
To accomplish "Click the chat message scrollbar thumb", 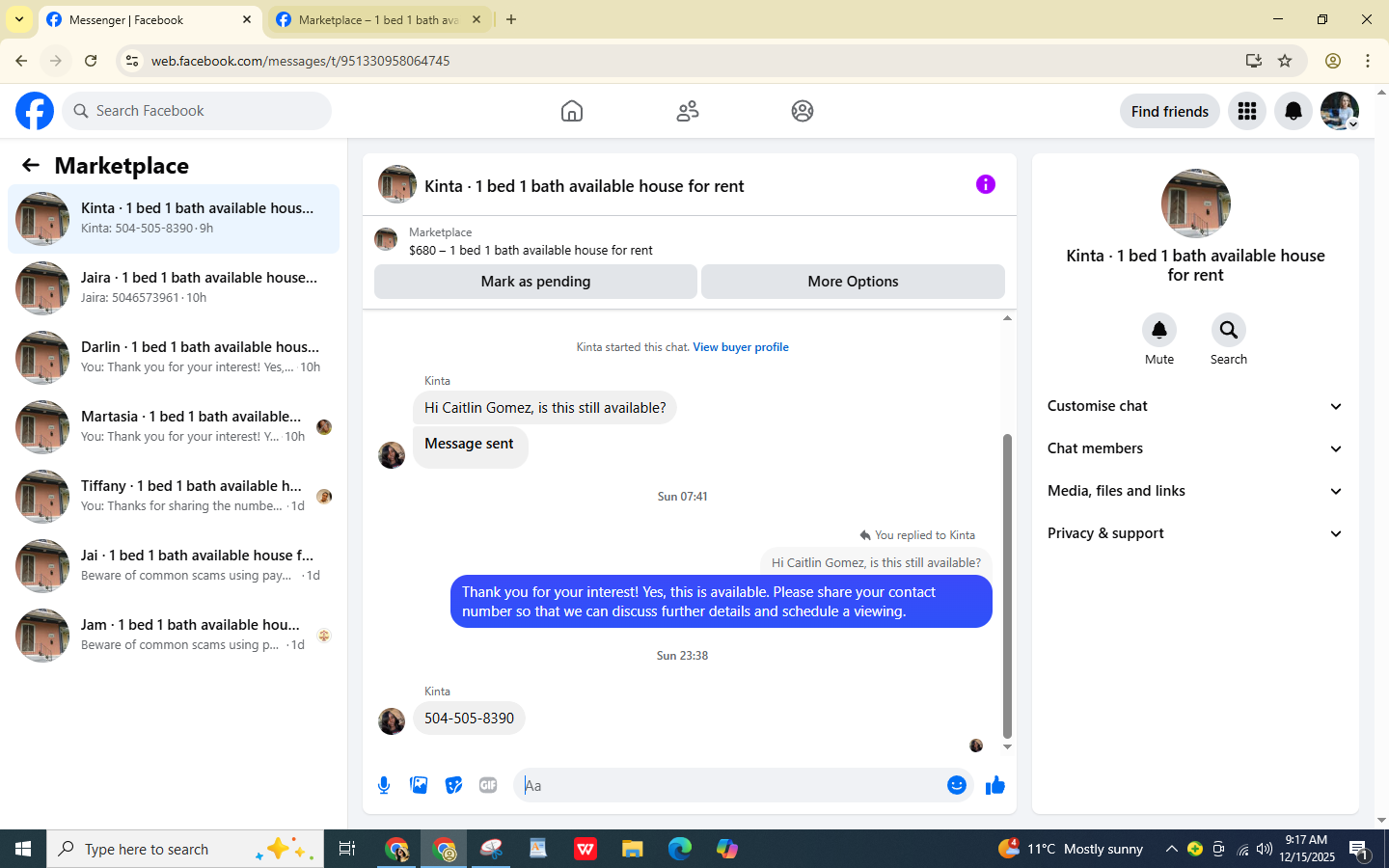I will pyautogui.click(x=1007, y=585).
